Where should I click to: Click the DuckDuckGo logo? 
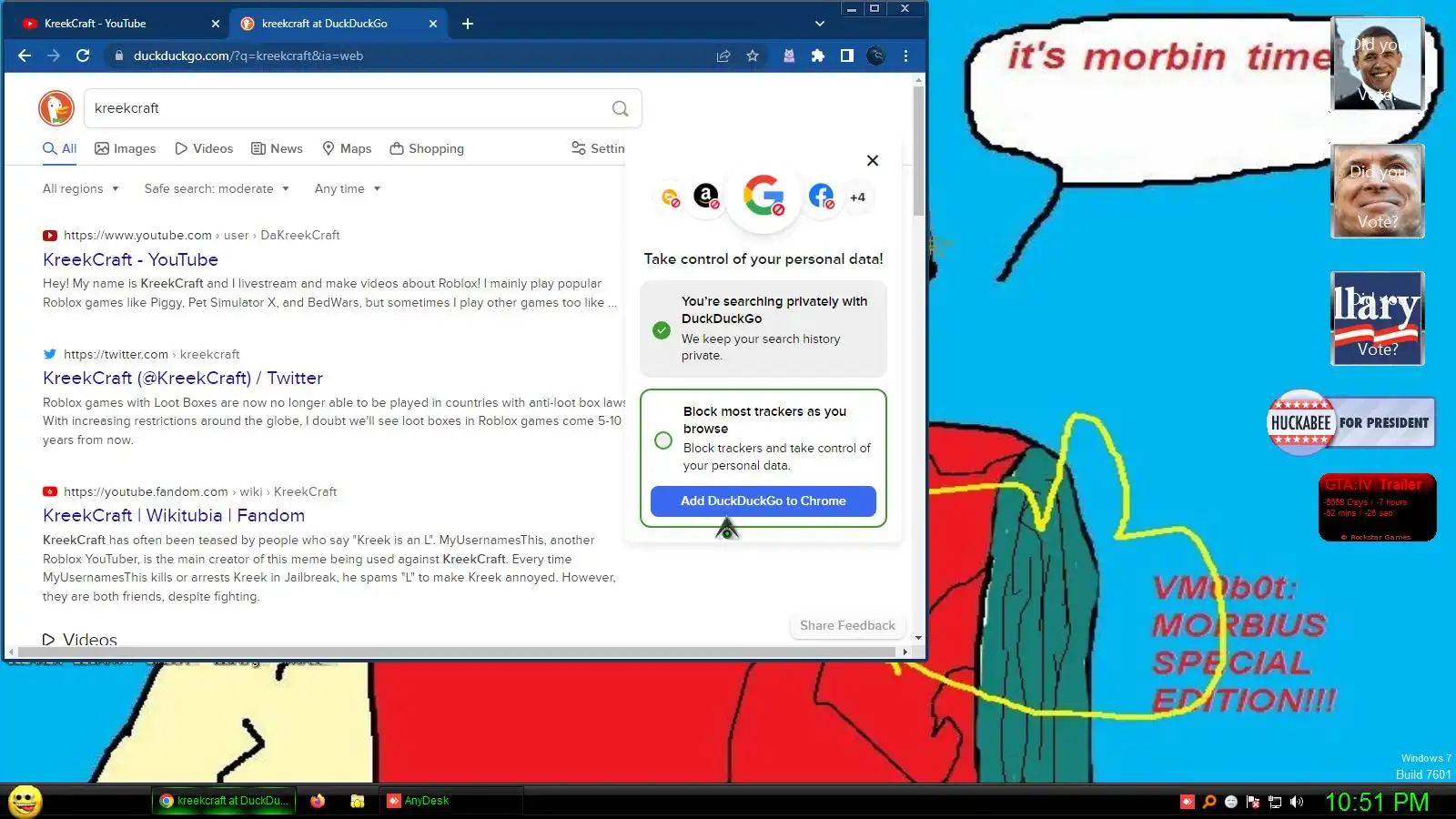click(x=56, y=108)
